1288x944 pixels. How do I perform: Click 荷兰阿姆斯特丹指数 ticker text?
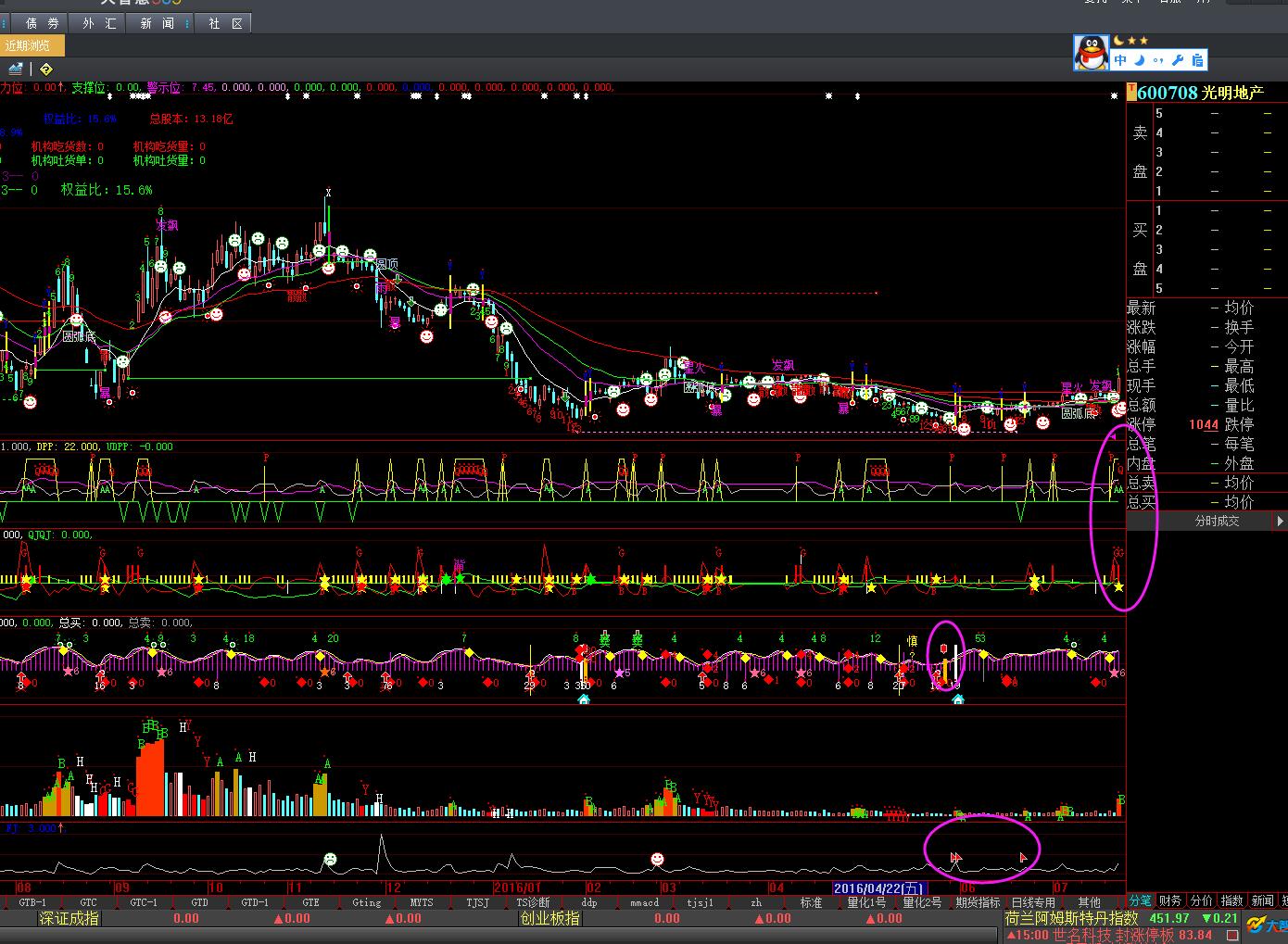point(1071,918)
